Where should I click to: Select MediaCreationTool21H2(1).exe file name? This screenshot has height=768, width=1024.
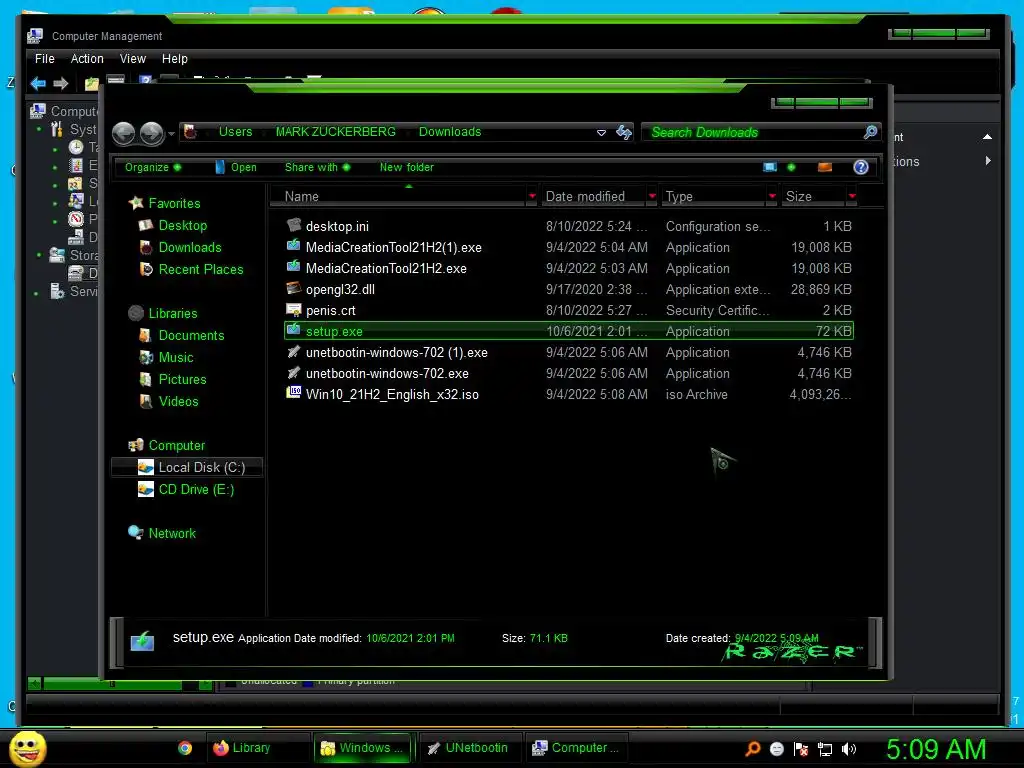(x=393, y=248)
